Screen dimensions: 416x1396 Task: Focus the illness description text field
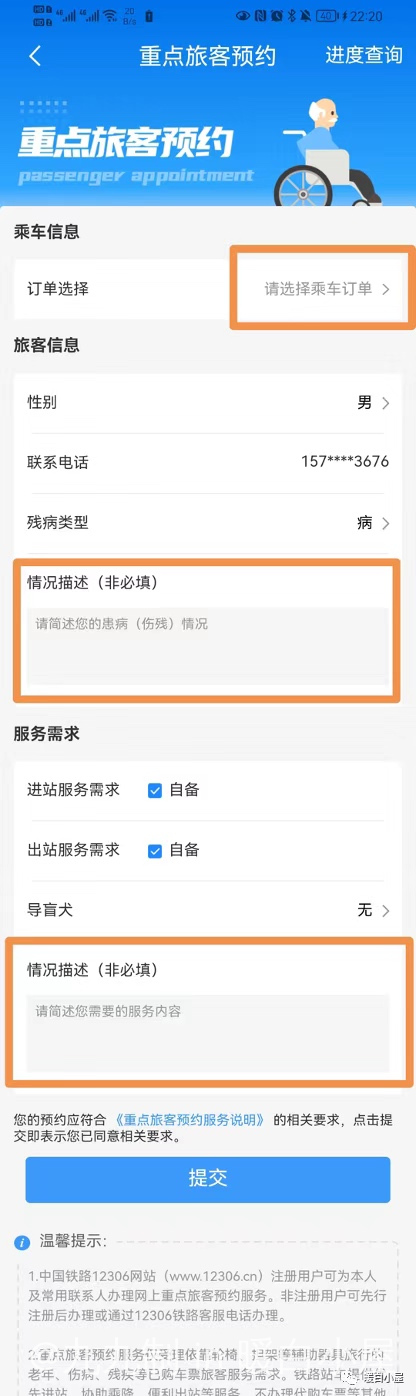(208, 645)
